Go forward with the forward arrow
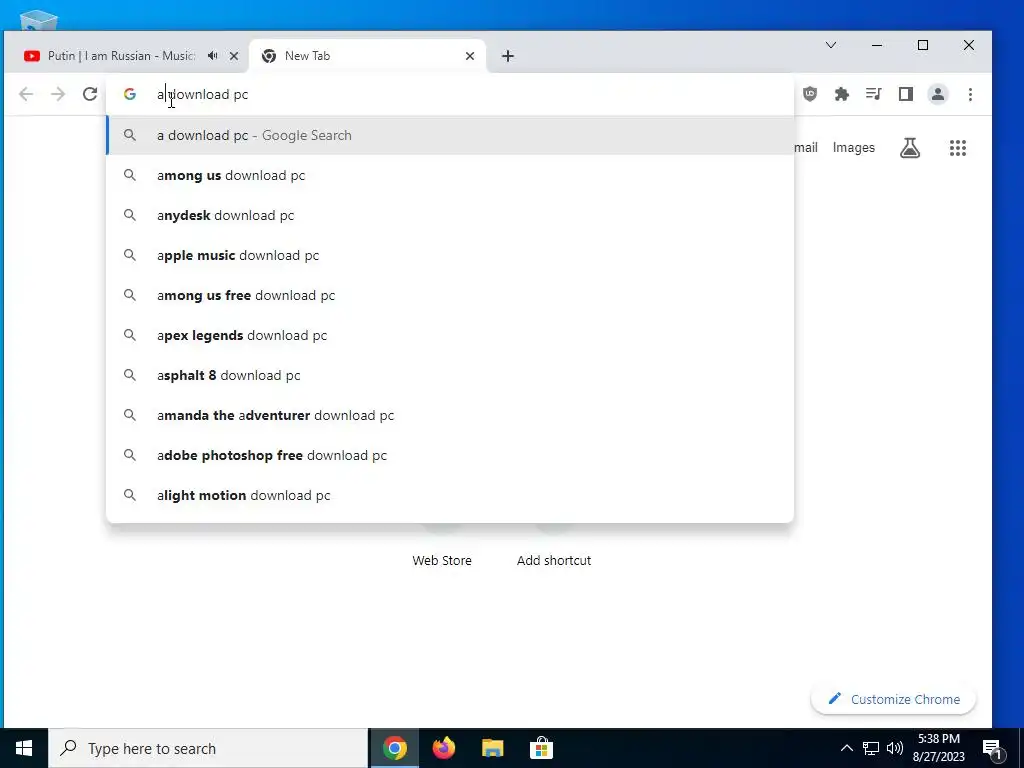 coord(58,94)
